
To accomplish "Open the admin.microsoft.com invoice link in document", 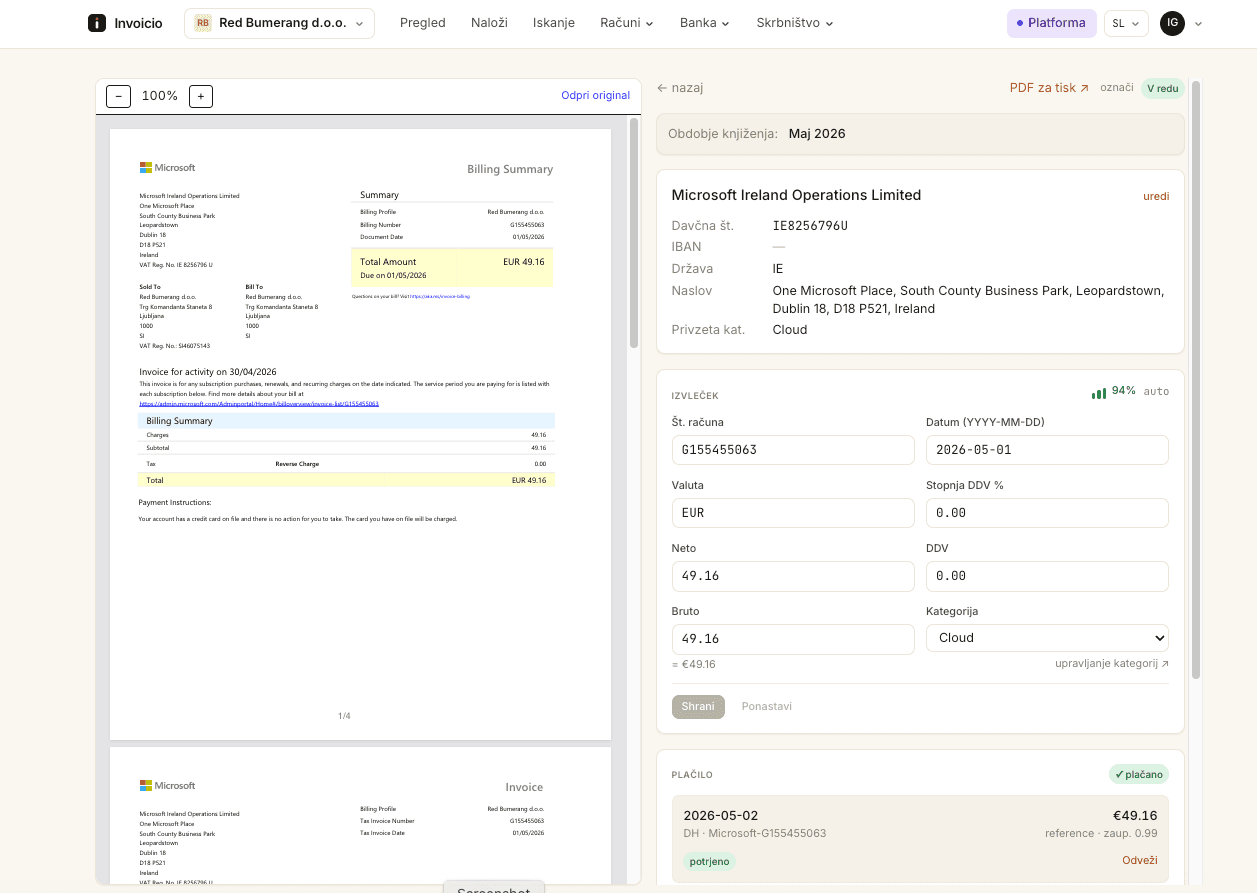I will (259, 404).
